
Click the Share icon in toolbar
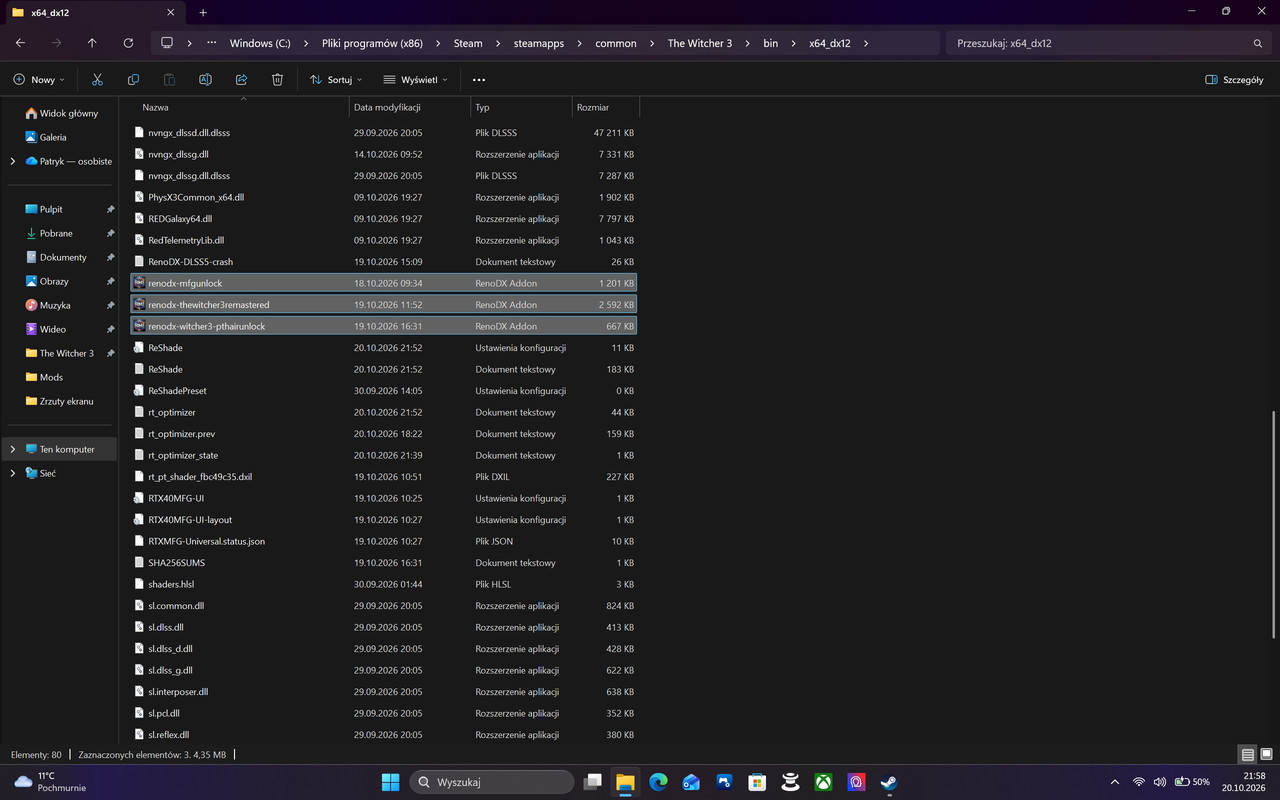click(241, 79)
